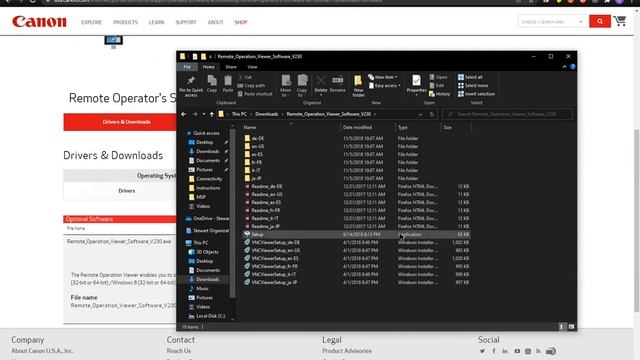Switch to details view in status bar
Viewport: 640px width, 360px height.
[x=561, y=327]
